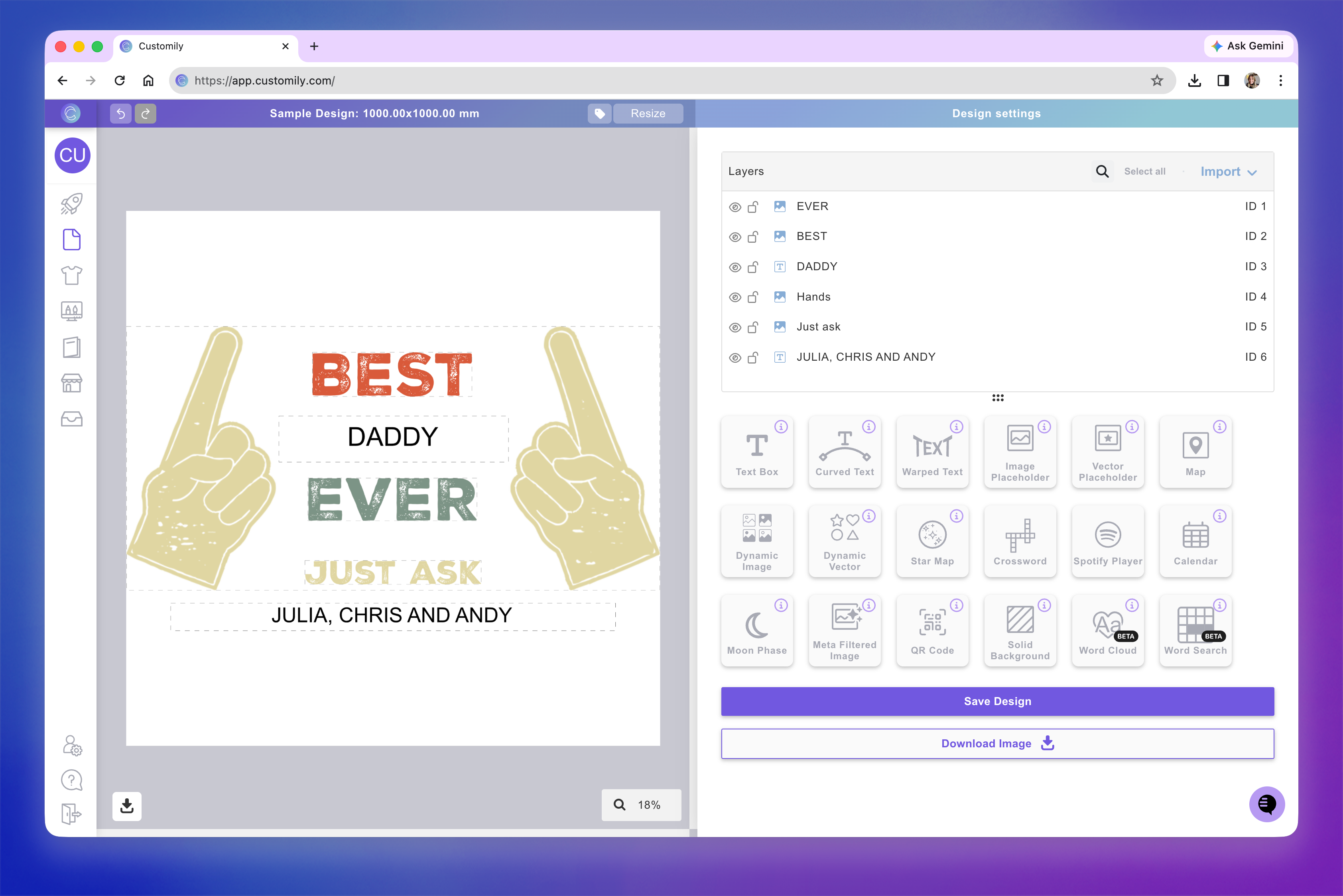Select the BEST layer row

[x=997, y=237]
